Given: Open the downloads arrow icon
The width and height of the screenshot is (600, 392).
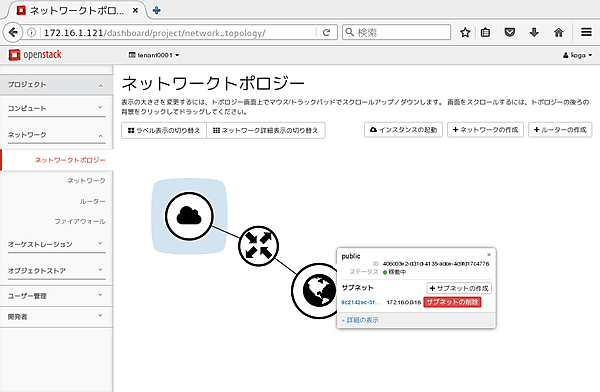Looking at the screenshot, I should tap(534, 33).
